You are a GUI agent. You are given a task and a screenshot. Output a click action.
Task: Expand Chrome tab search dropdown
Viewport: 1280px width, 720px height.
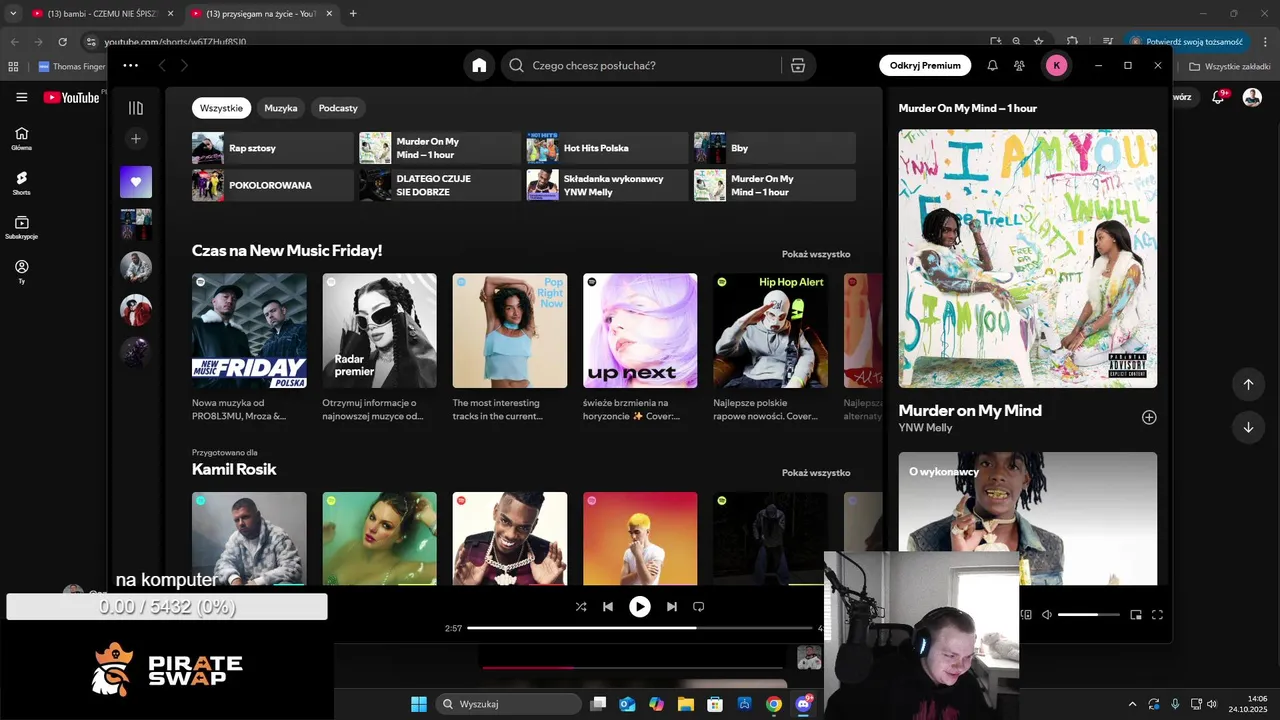pos(13,14)
